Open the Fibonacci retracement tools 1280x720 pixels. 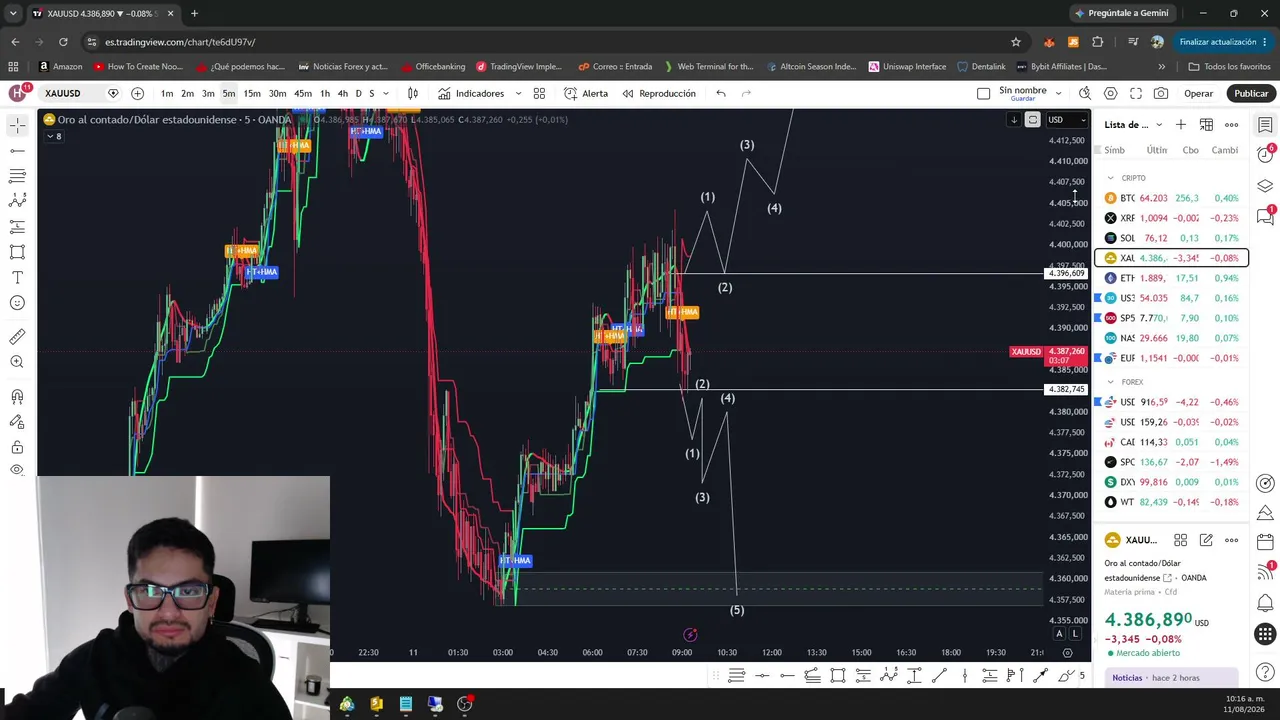coord(17,176)
